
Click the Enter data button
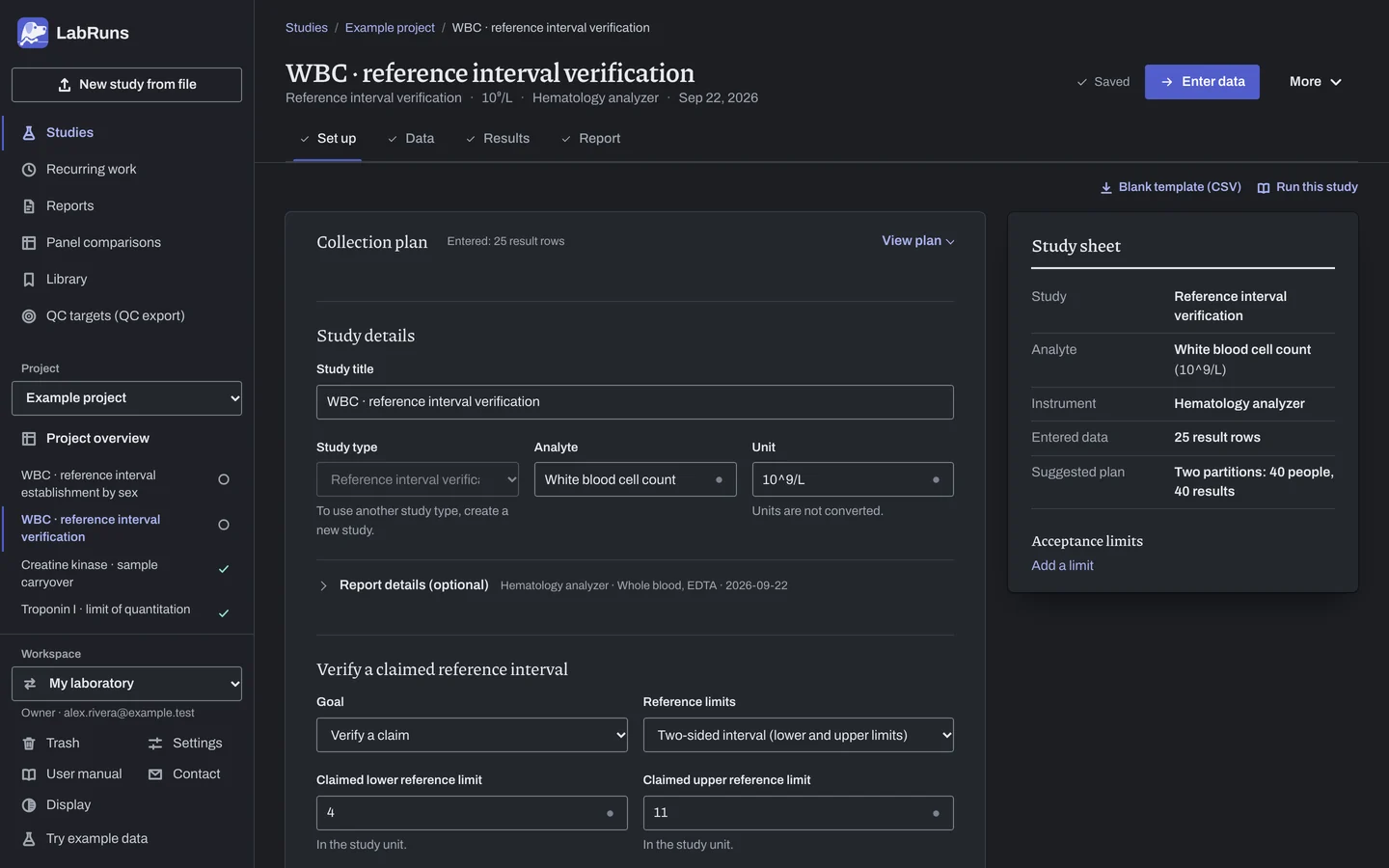[1202, 82]
